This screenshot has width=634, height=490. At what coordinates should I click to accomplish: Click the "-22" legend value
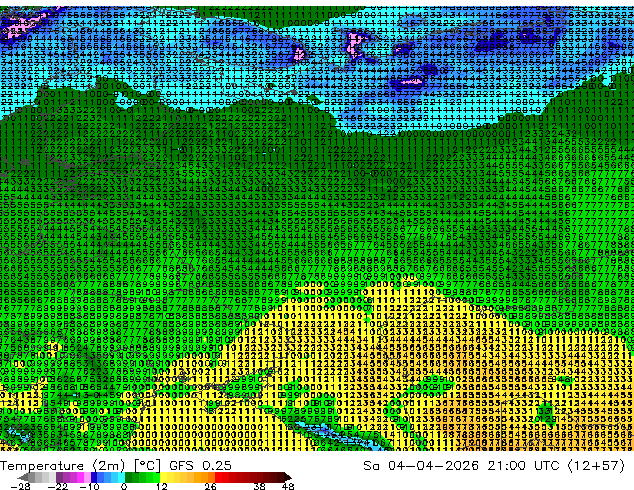click(58, 486)
